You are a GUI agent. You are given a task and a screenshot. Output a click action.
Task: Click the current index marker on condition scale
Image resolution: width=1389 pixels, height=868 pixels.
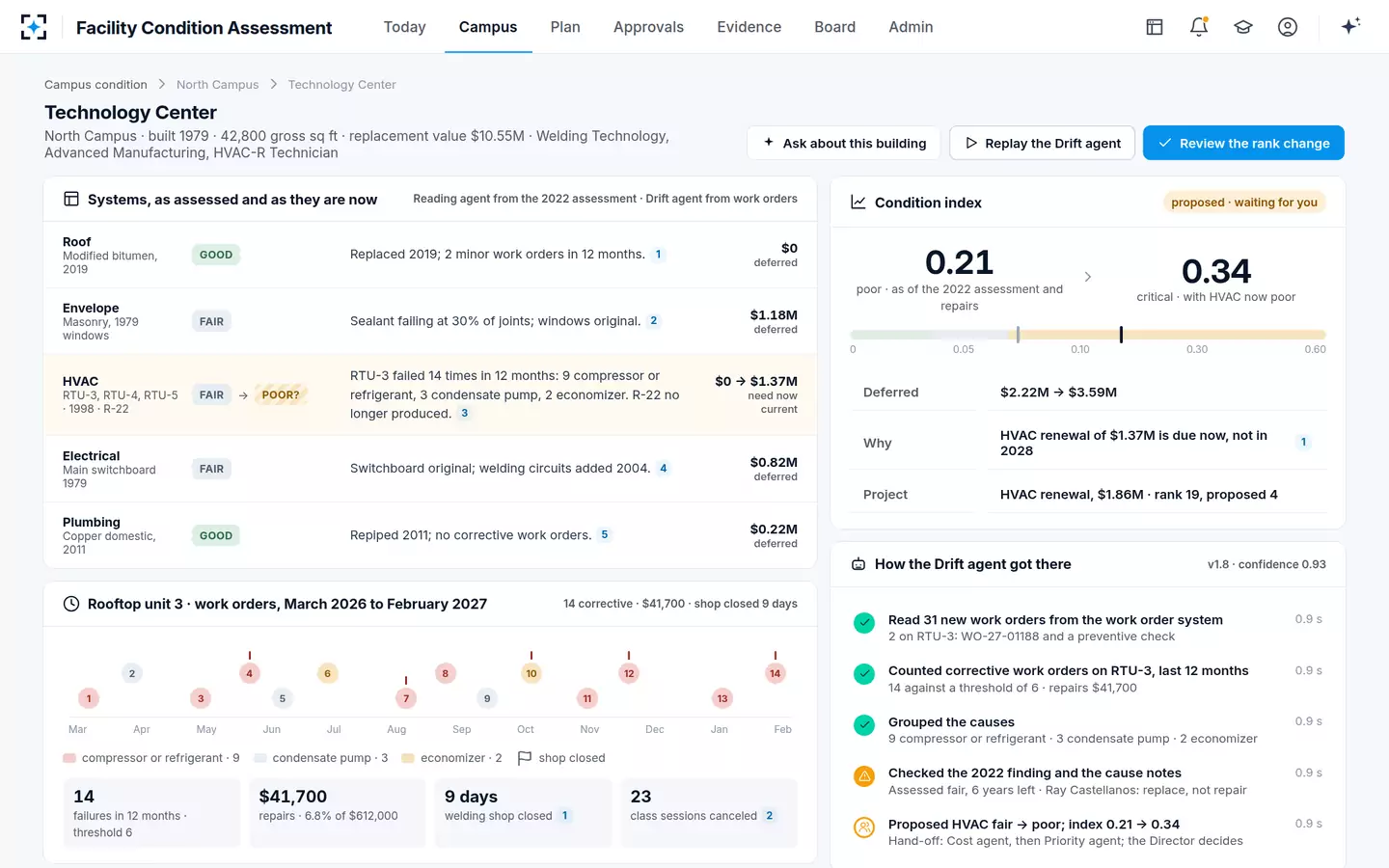pyautogui.click(x=1018, y=335)
